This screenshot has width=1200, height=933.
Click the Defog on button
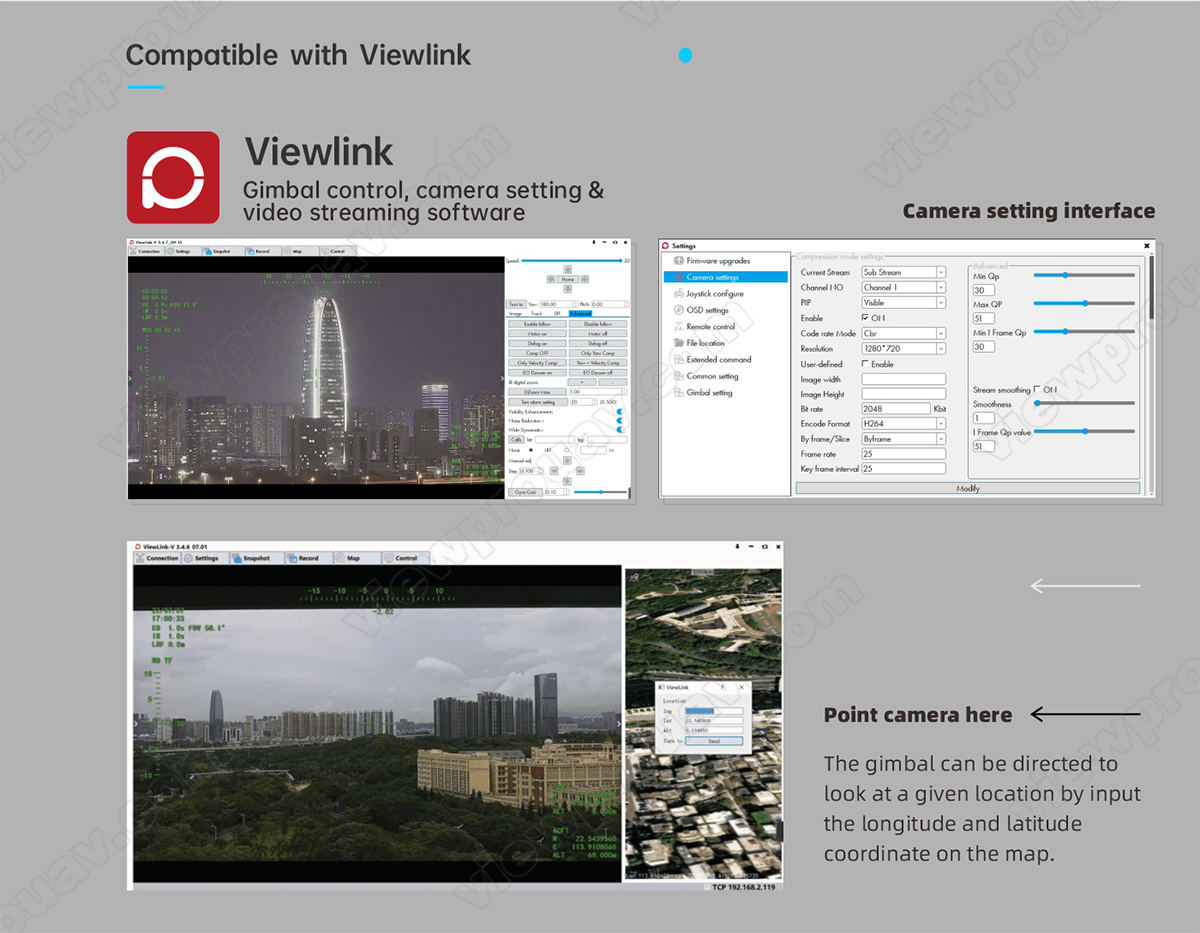[537, 343]
